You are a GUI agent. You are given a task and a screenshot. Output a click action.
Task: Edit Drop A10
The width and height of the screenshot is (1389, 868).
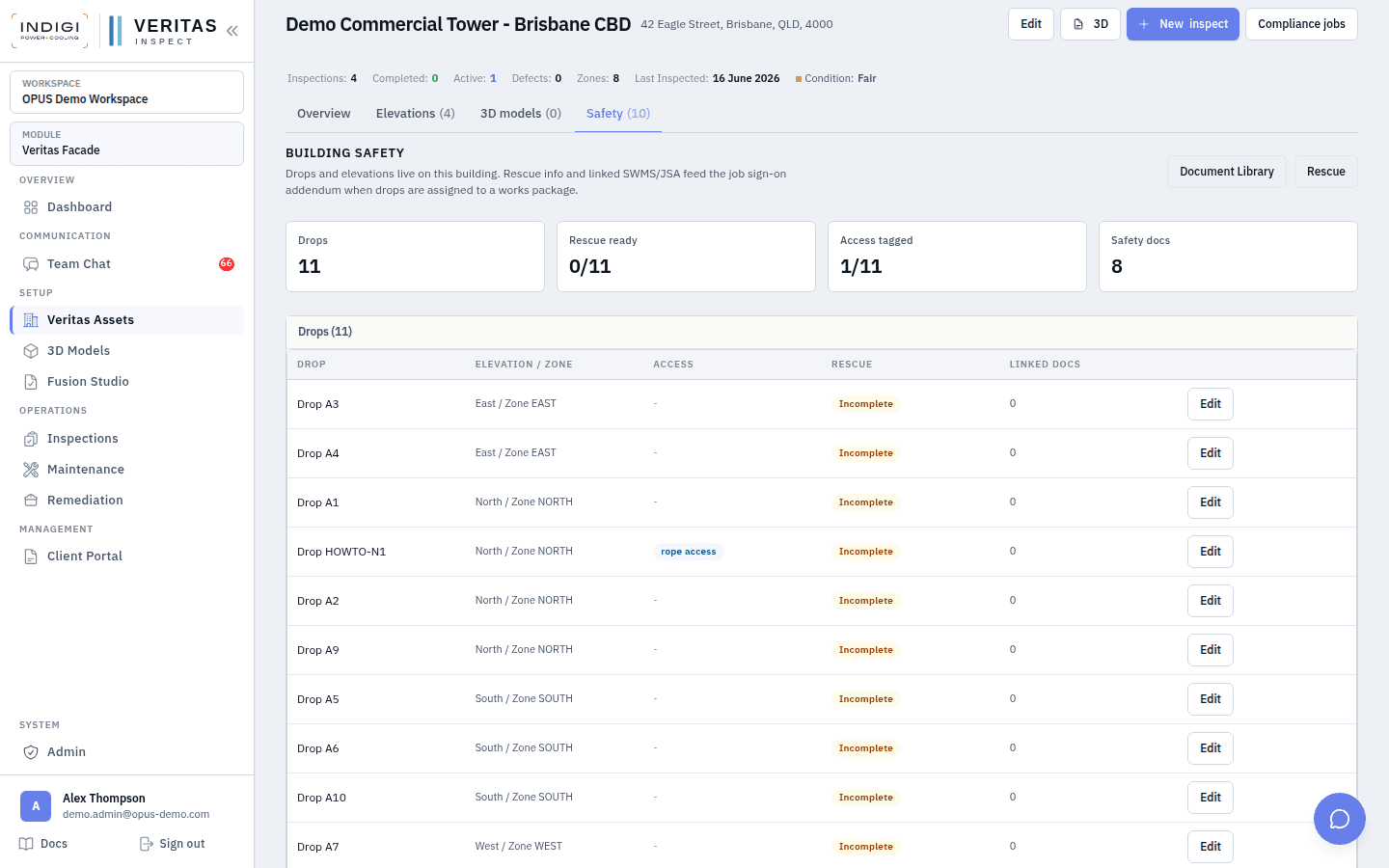click(x=1211, y=798)
